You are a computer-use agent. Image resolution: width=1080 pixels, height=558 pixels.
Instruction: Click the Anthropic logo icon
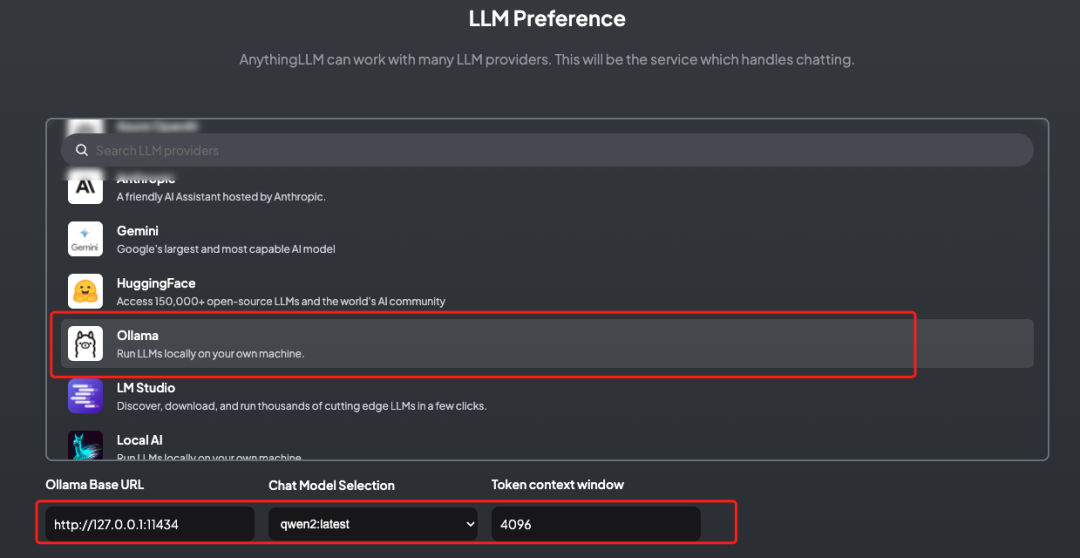pyautogui.click(x=85, y=187)
